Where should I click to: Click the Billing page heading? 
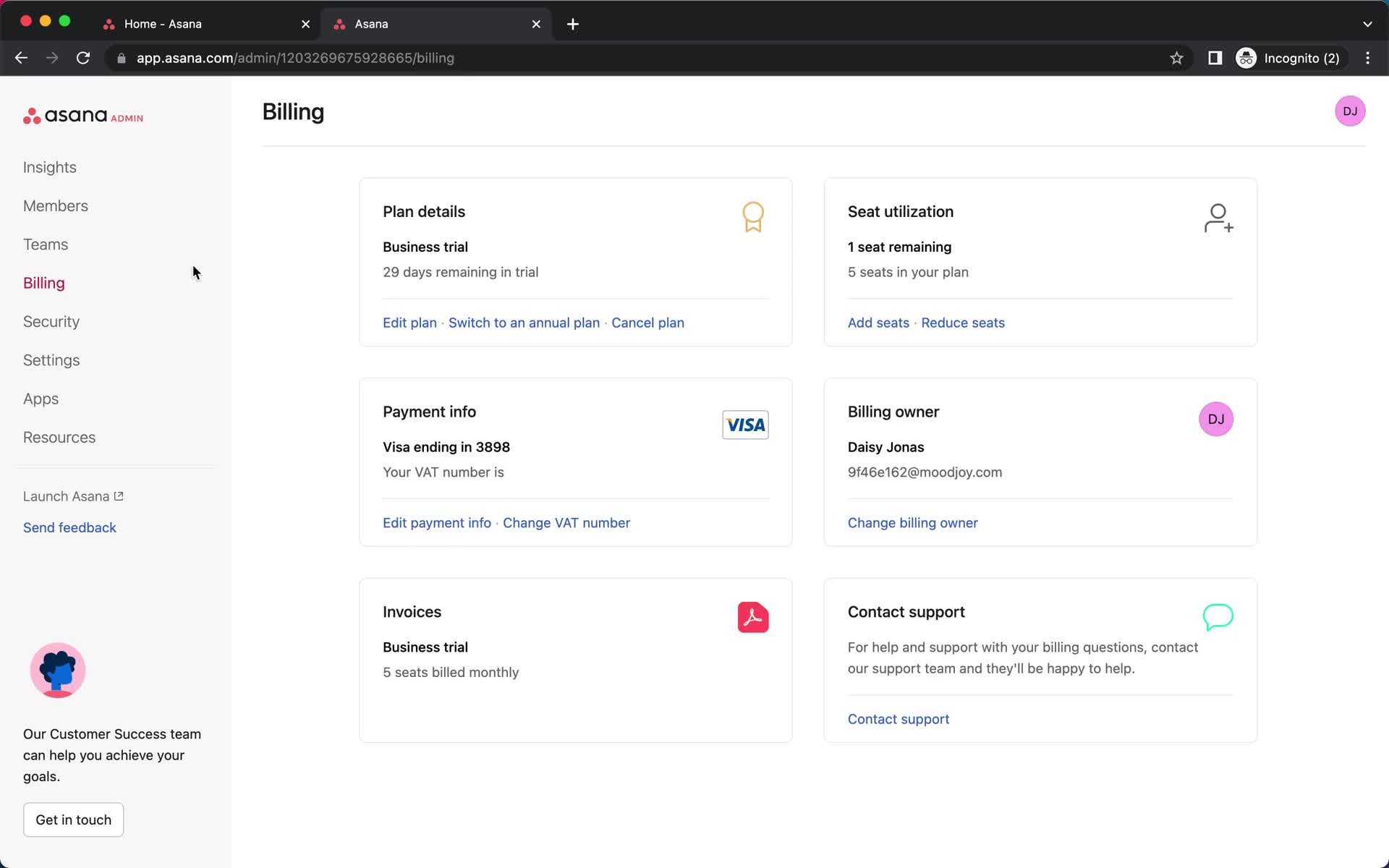[293, 112]
